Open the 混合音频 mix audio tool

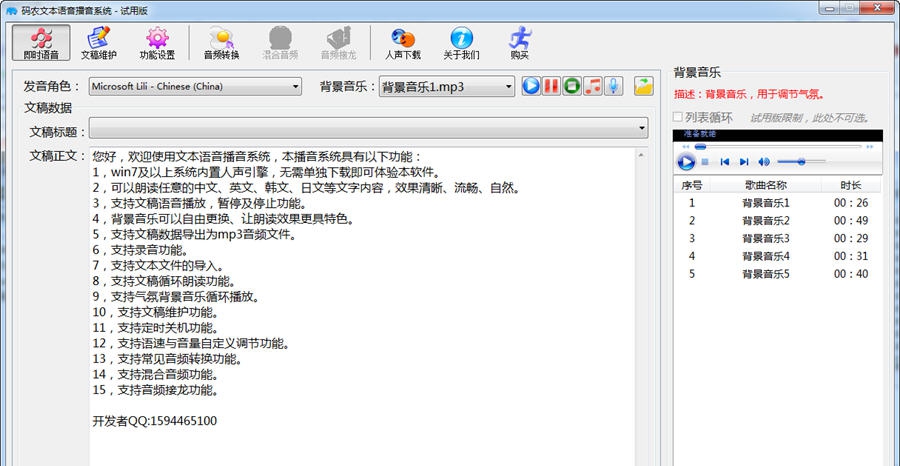280,42
